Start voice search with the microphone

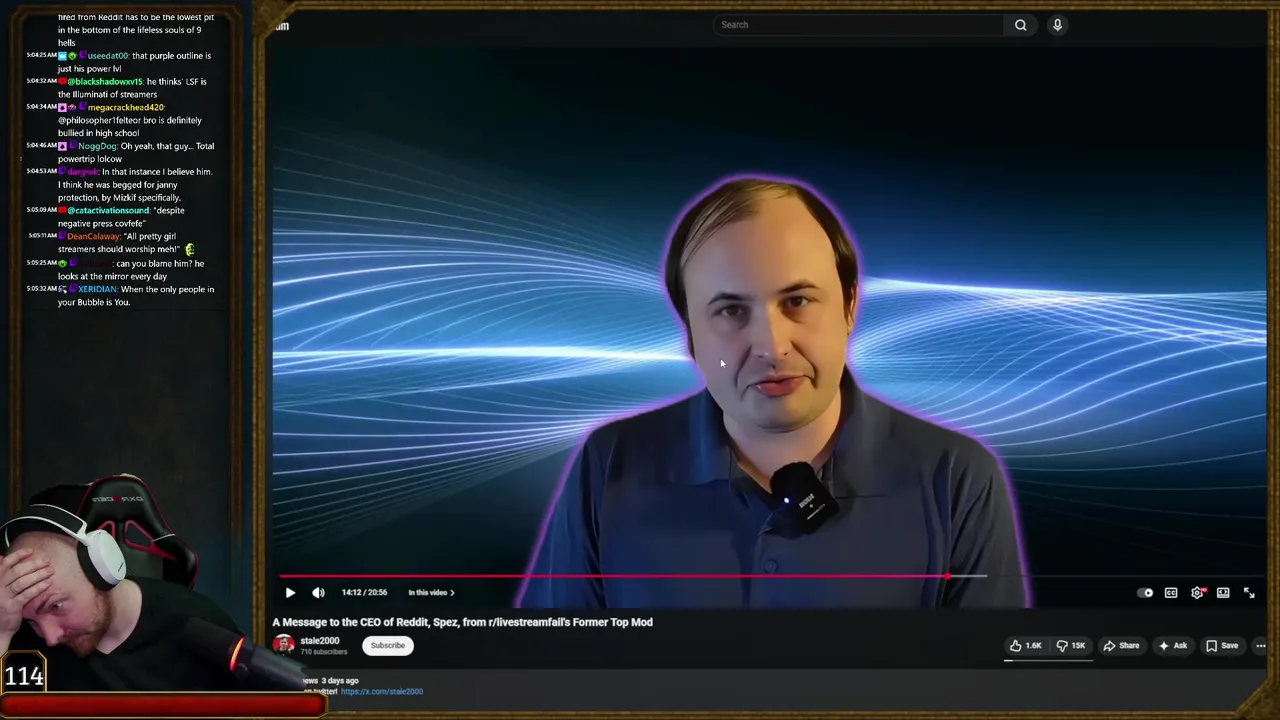1057,25
